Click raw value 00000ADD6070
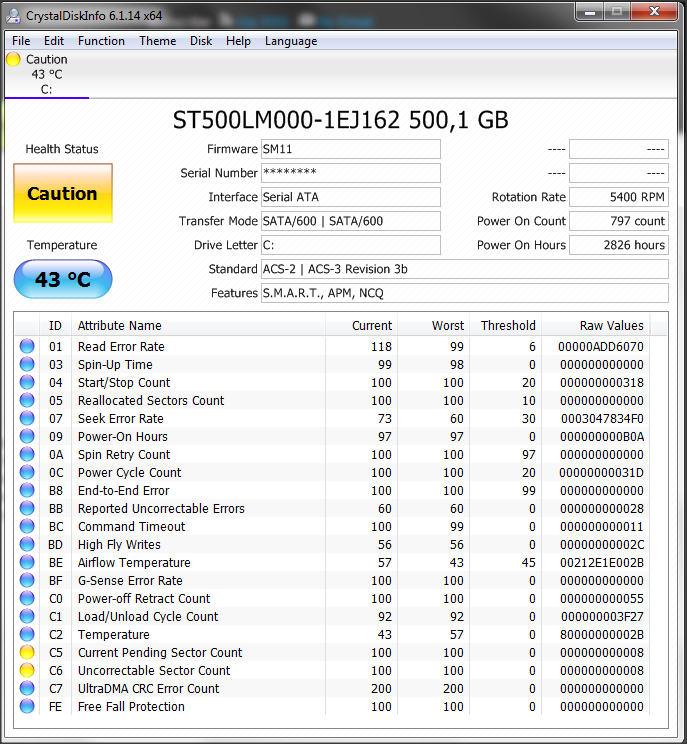Viewport: 687px width, 744px height. pos(601,347)
